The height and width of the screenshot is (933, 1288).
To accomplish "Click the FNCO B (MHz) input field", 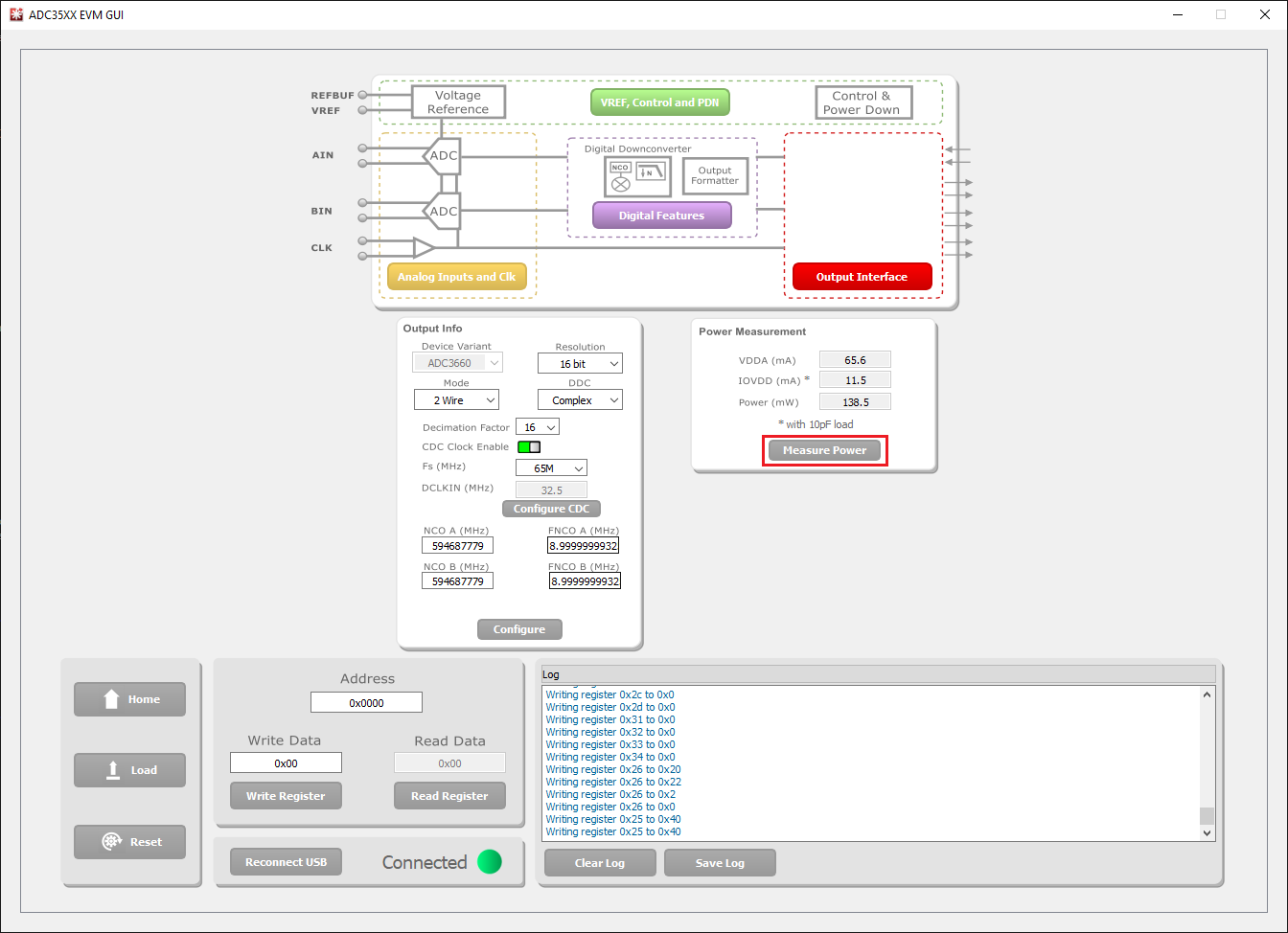I will (x=585, y=580).
